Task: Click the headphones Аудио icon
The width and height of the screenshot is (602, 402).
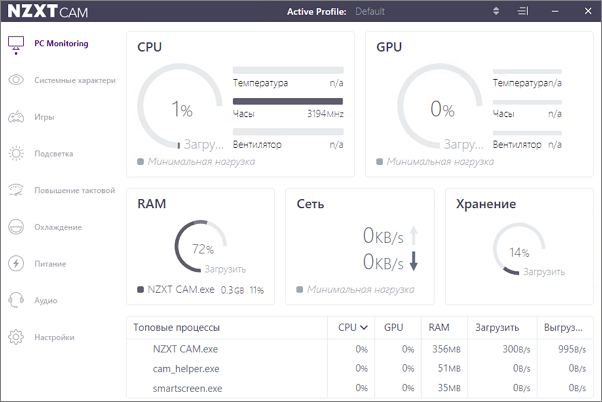Action: pyautogui.click(x=16, y=300)
